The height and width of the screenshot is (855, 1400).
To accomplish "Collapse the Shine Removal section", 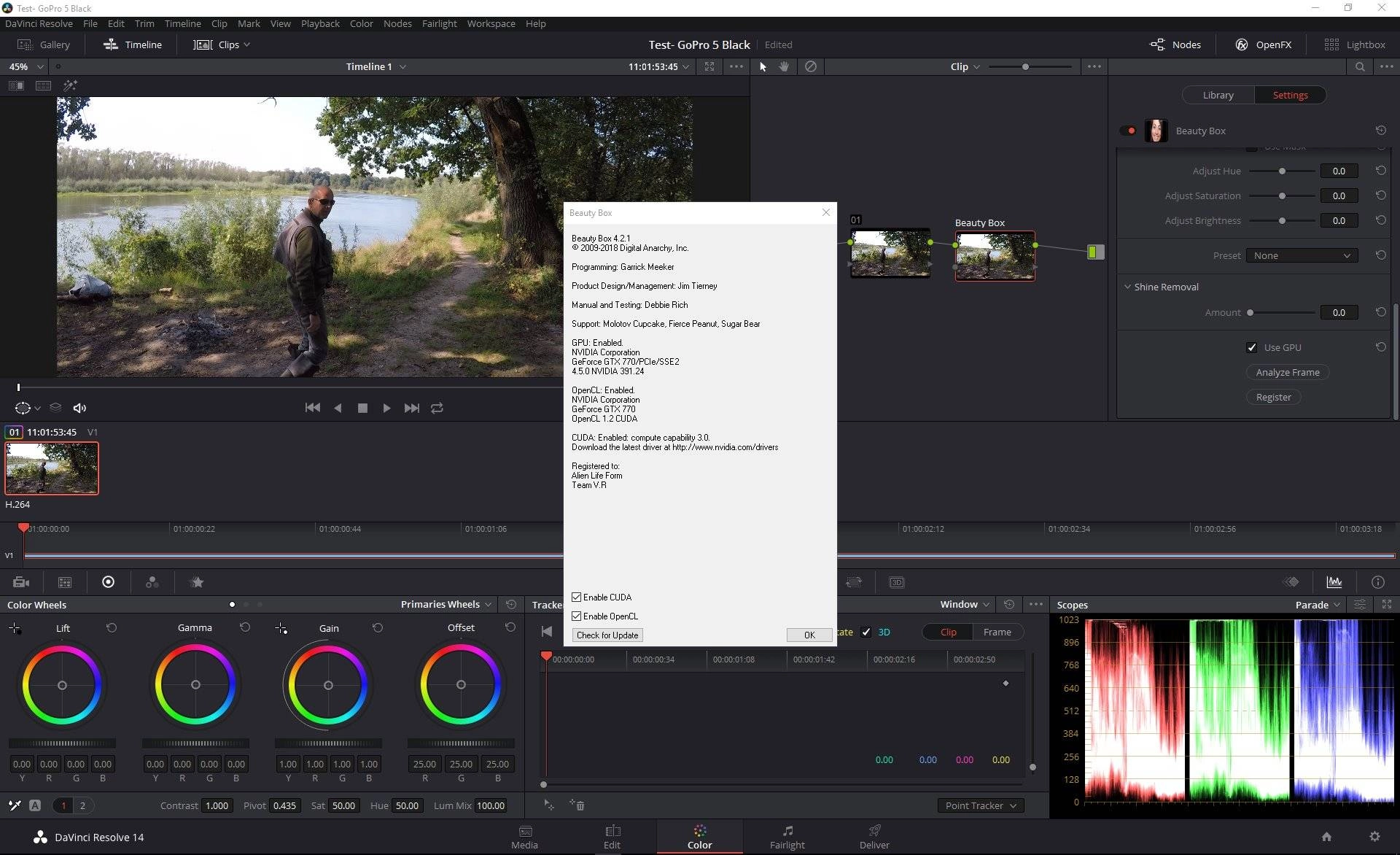I will tap(1127, 287).
